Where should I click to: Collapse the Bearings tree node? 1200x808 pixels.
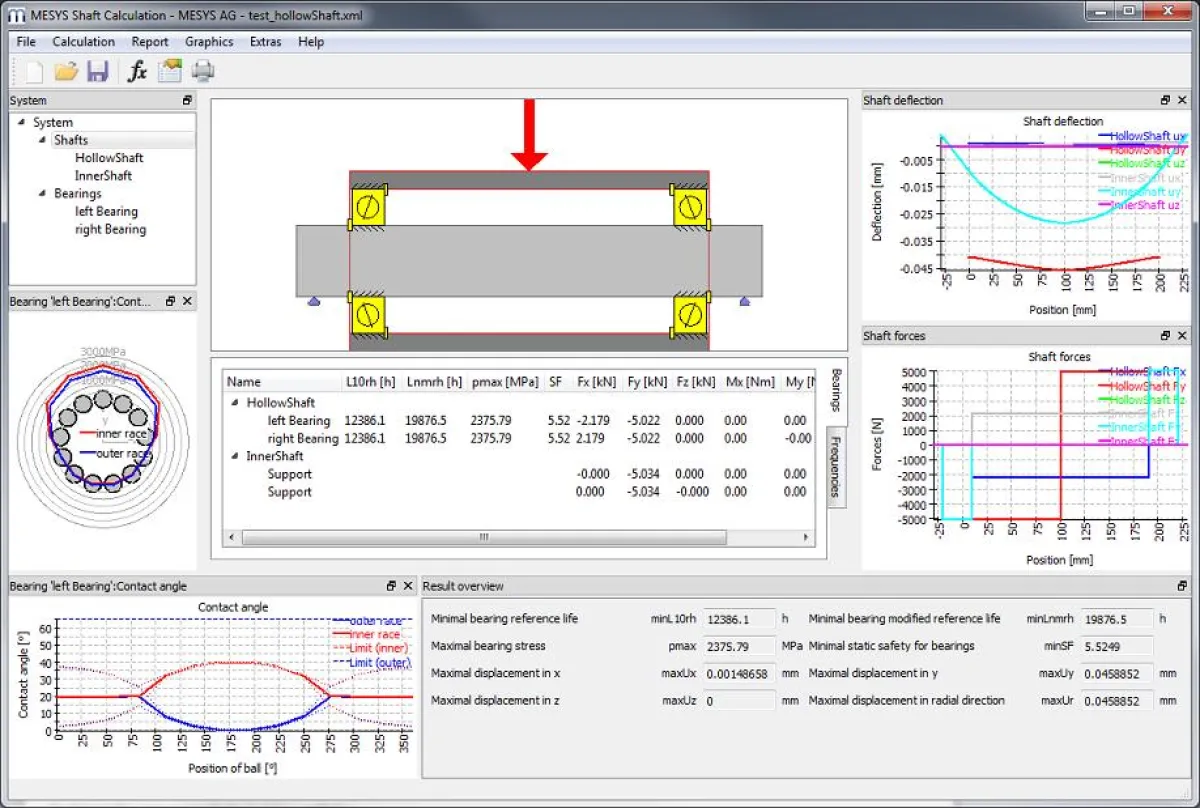[43, 194]
